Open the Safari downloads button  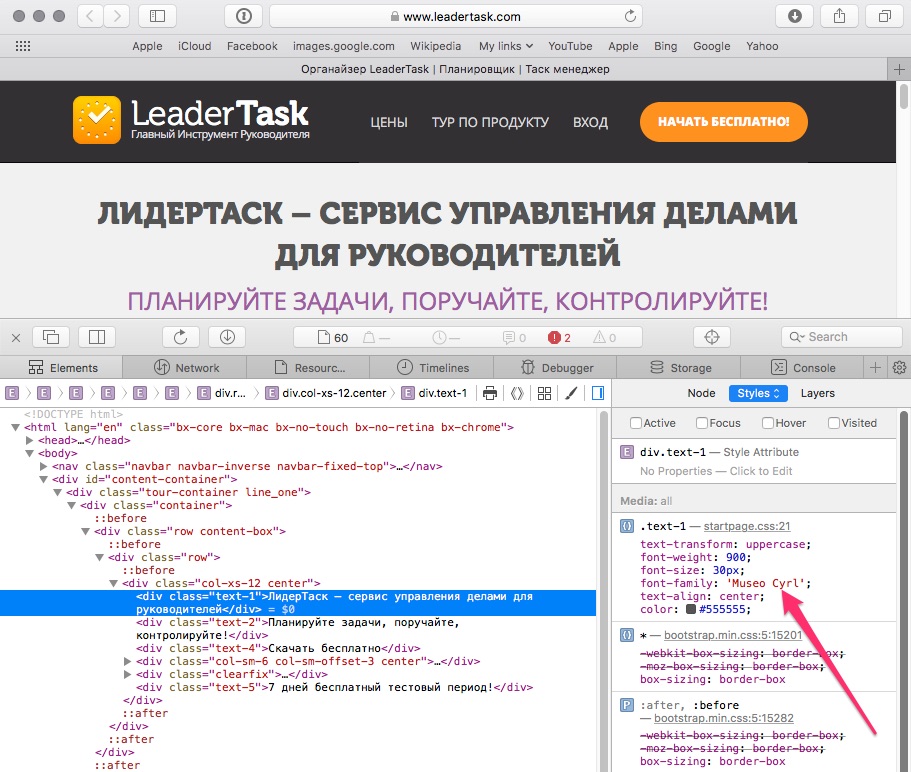795,16
